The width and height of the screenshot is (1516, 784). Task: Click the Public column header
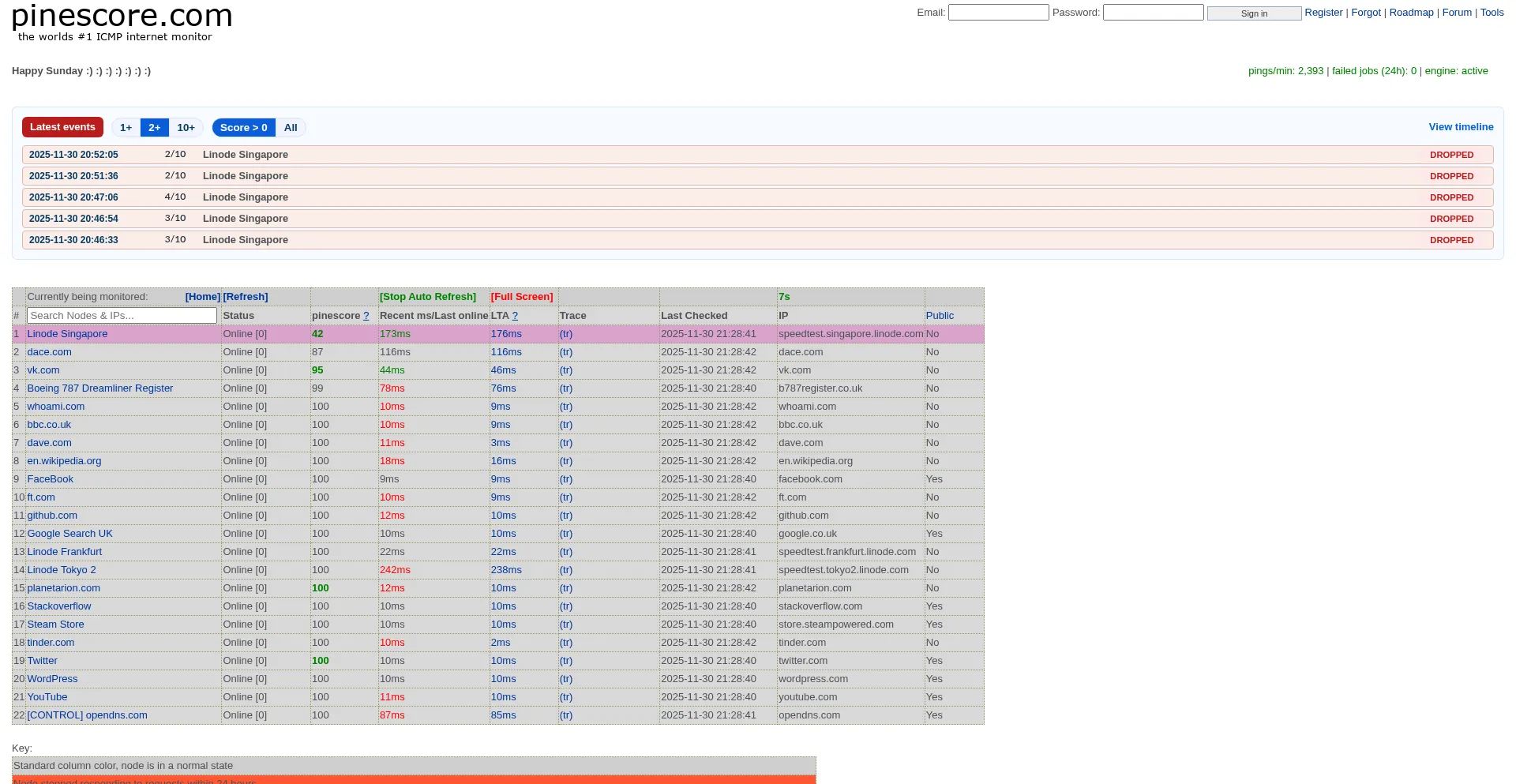coord(940,316)
